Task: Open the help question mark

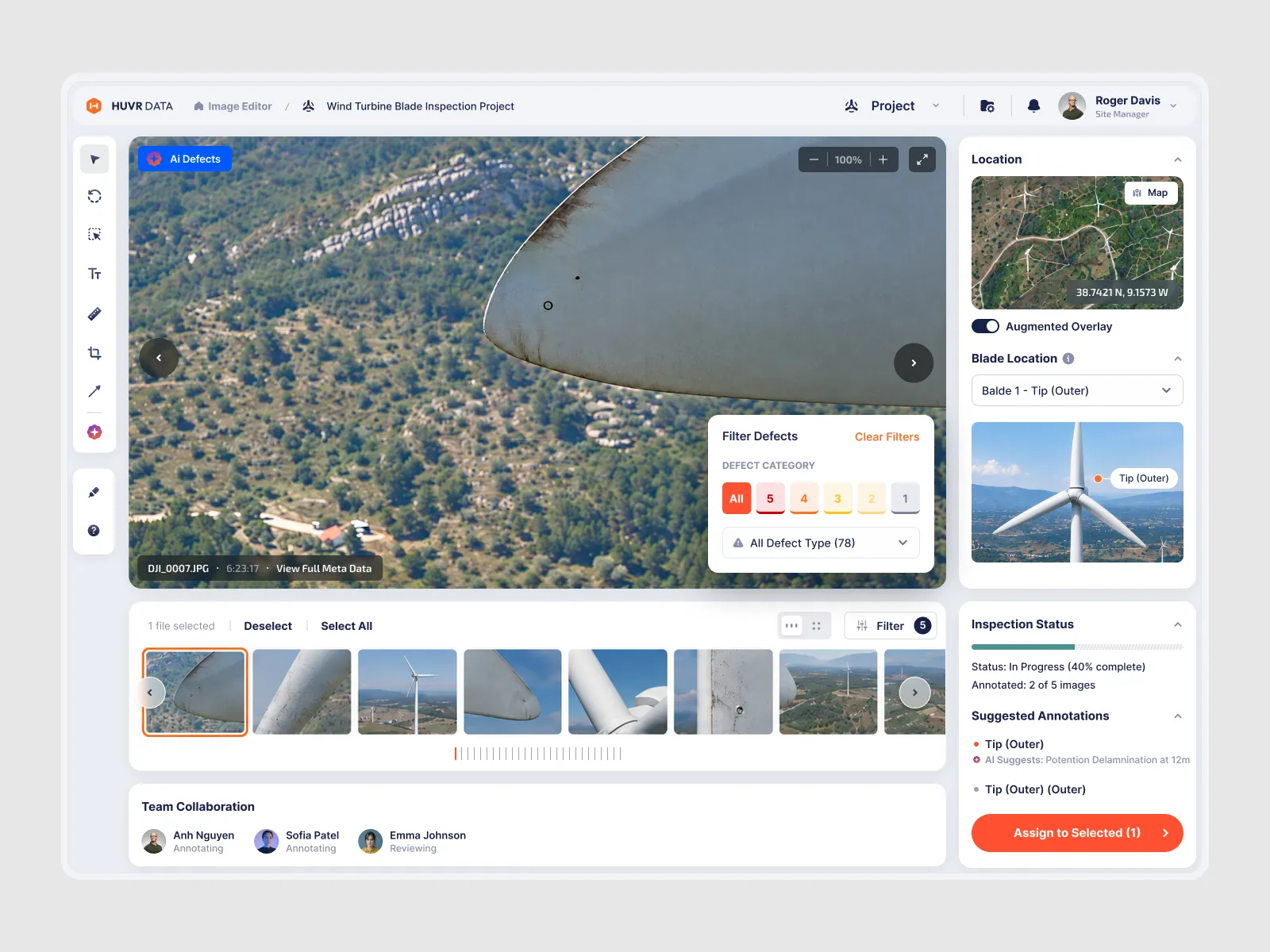Action: coord(94,531)
